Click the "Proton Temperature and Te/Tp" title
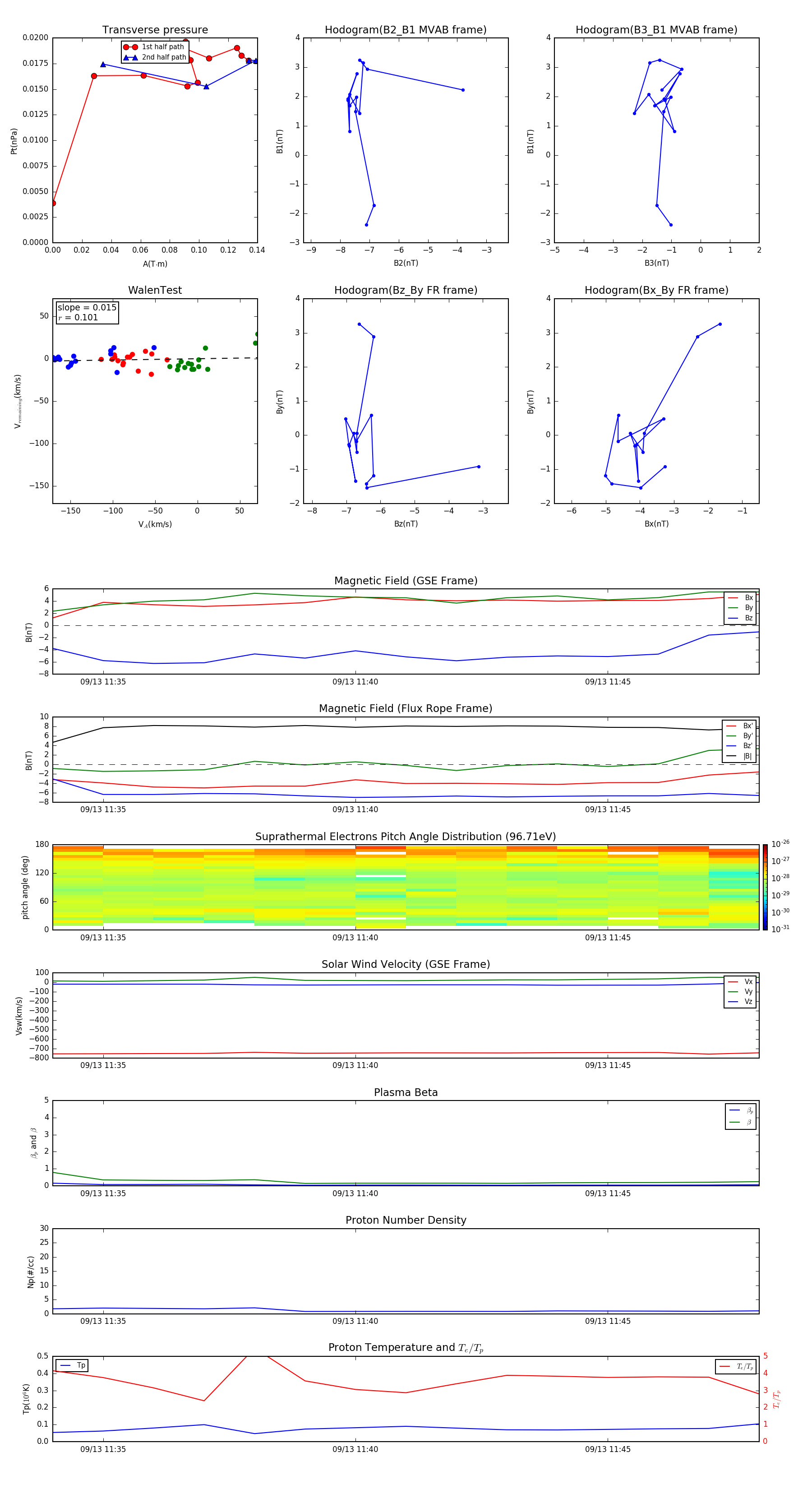812x1489 pixels. coord(406,1348)
